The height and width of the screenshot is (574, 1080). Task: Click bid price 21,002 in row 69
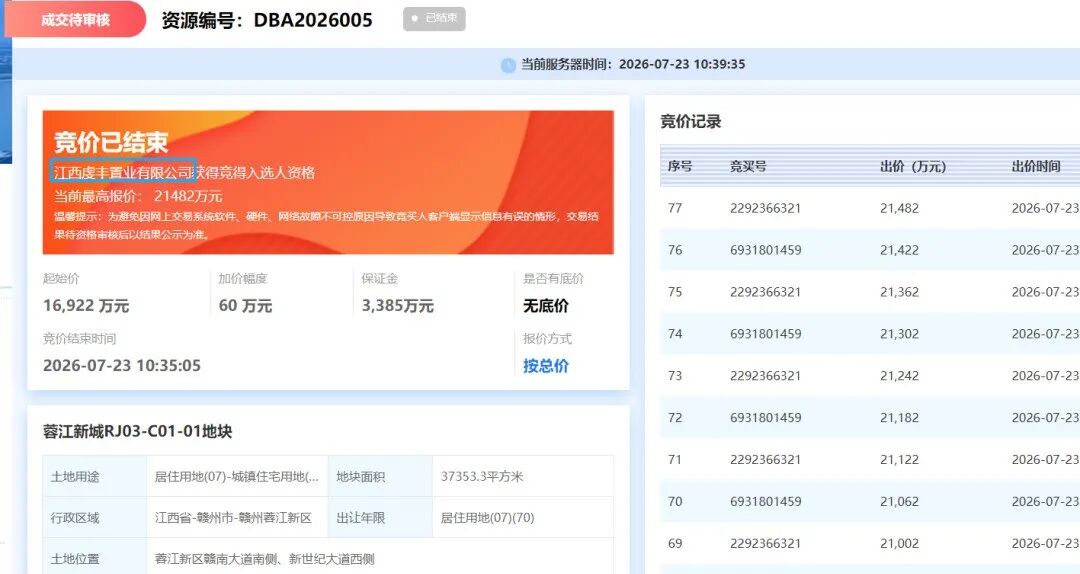coord(899,544)
